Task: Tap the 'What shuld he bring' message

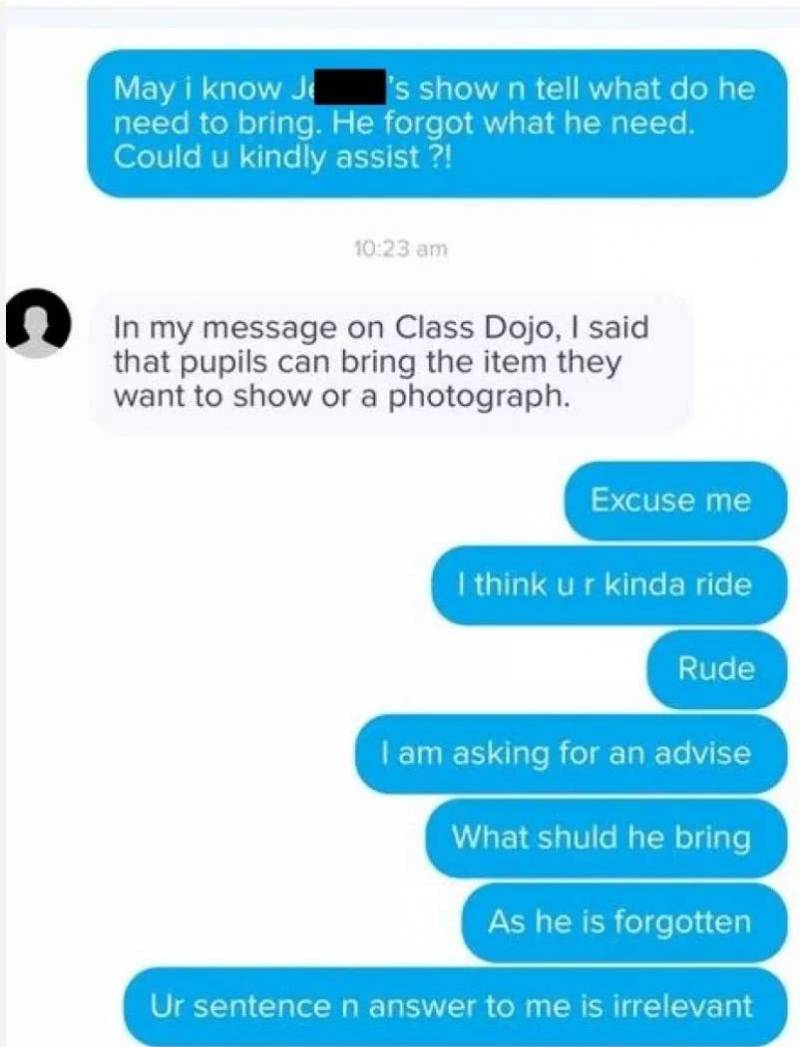Action: pos(606,837)
